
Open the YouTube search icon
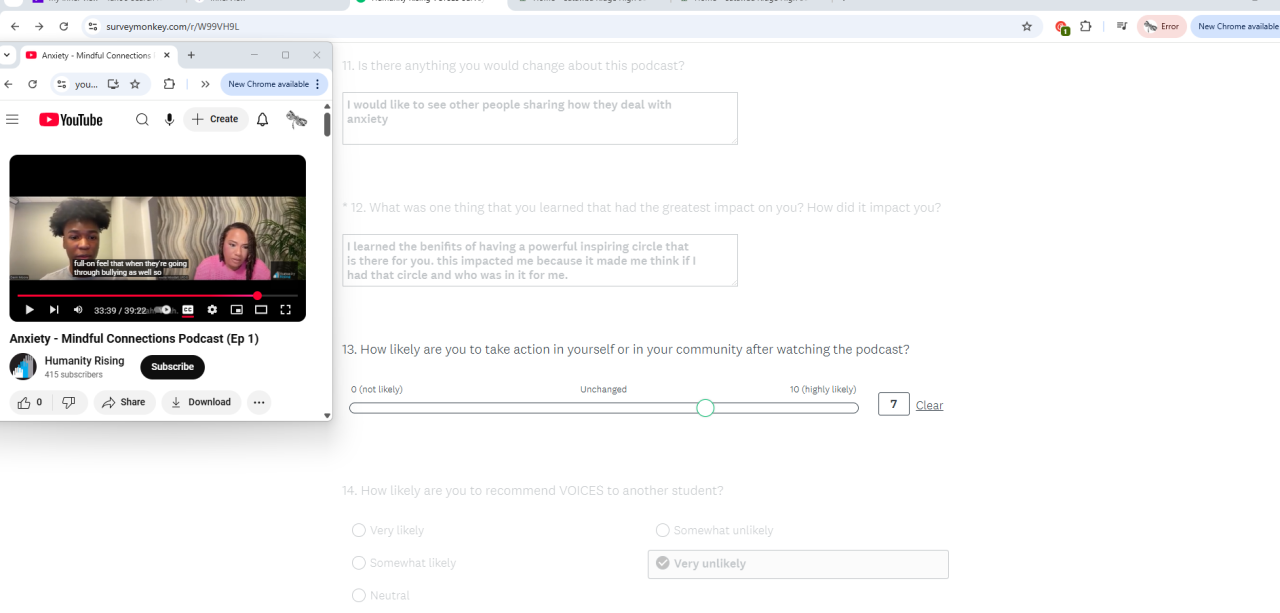coord(142,120)
